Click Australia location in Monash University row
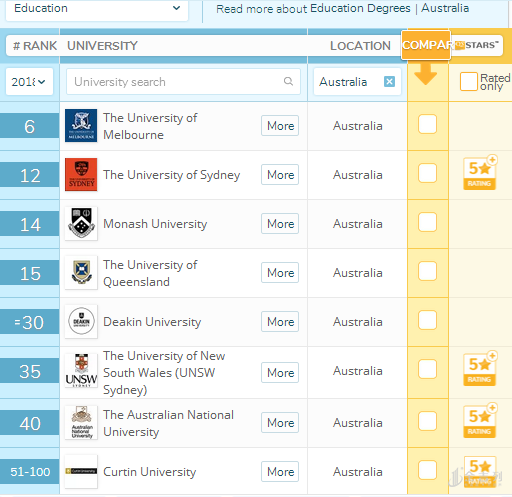 [x=358, y=224]
